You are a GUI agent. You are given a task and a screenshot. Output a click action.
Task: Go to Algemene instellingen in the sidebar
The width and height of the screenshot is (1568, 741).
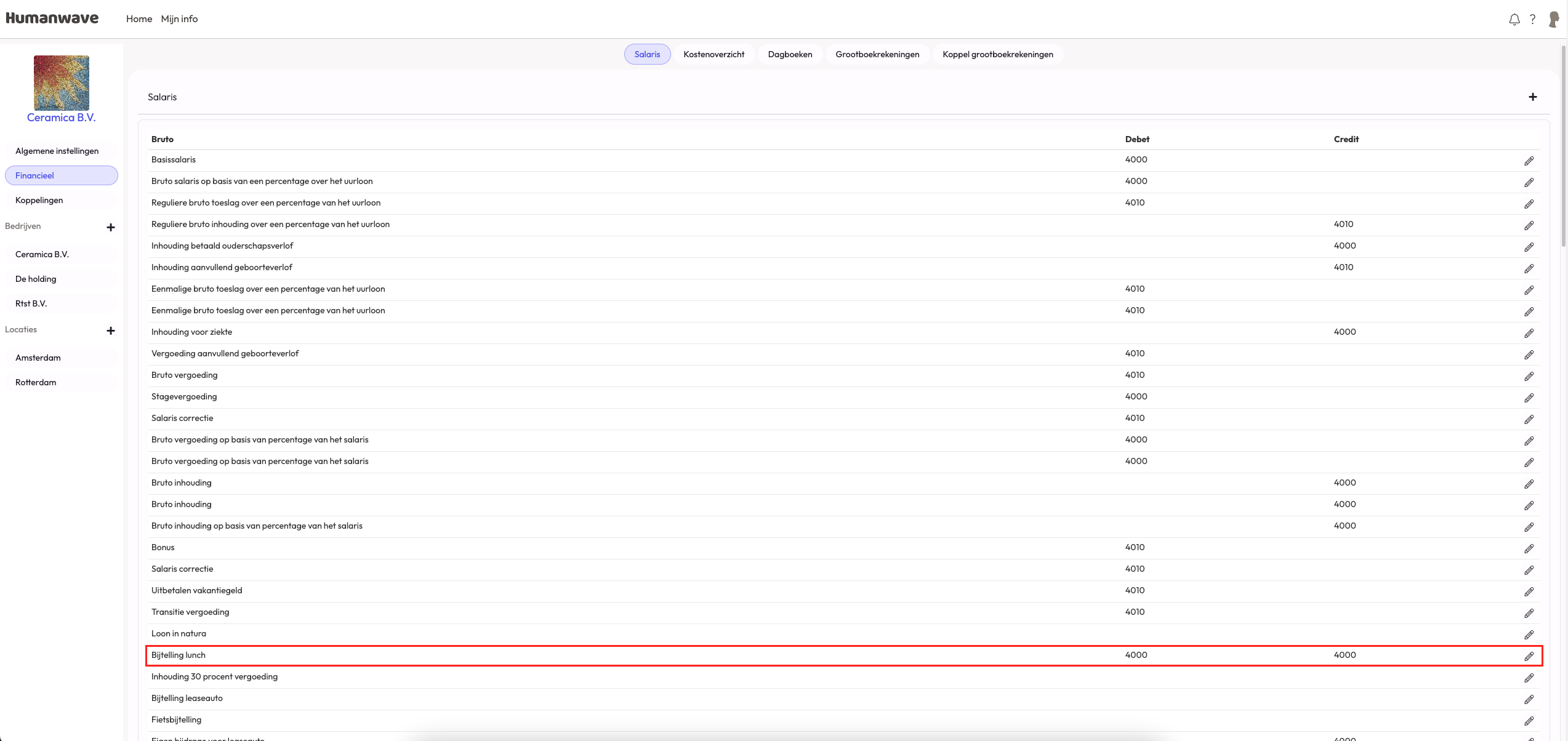57,151
